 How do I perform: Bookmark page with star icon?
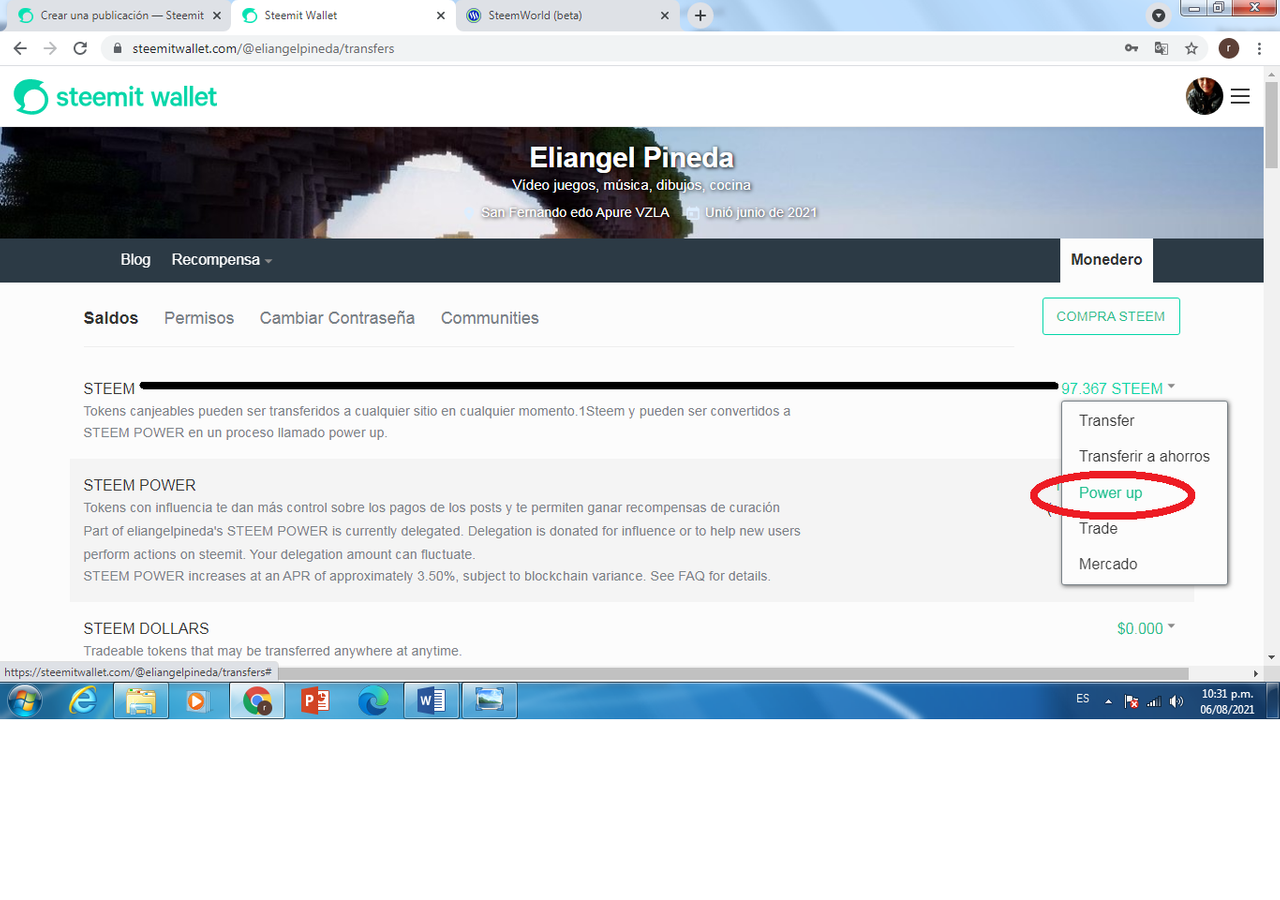click(x=1191, y=48)
